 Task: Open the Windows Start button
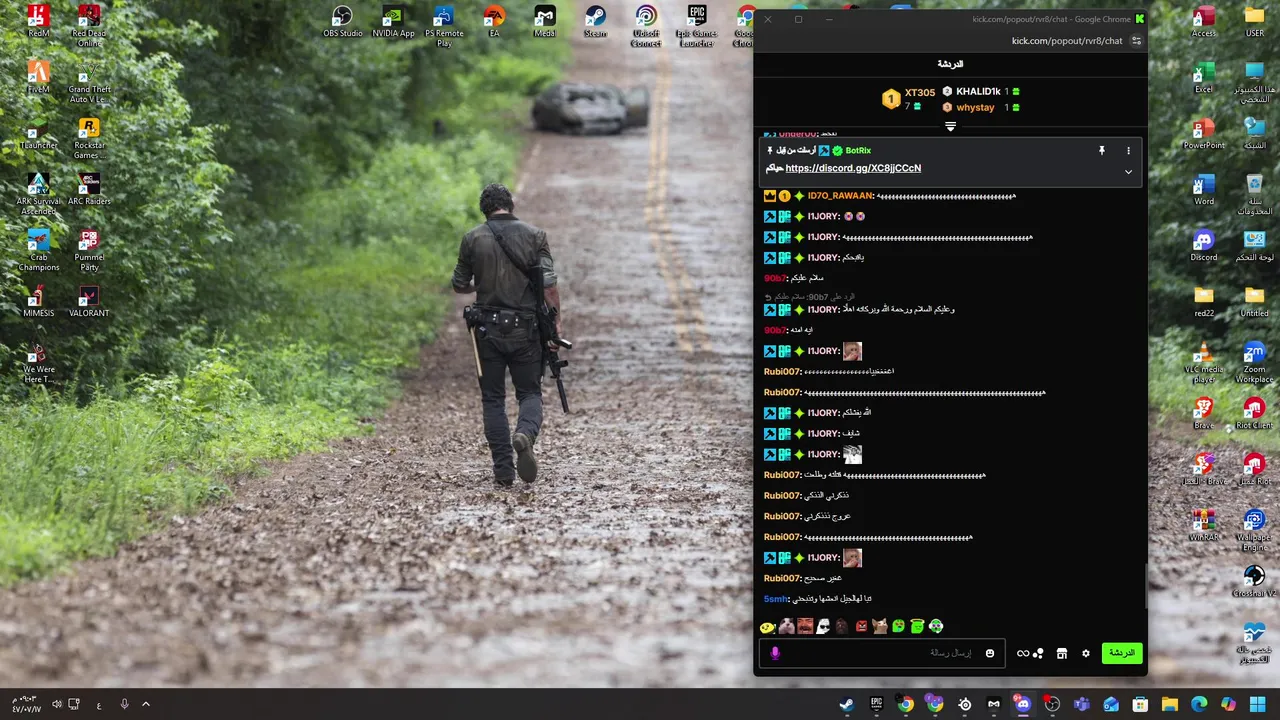[x=1257, y=704]
